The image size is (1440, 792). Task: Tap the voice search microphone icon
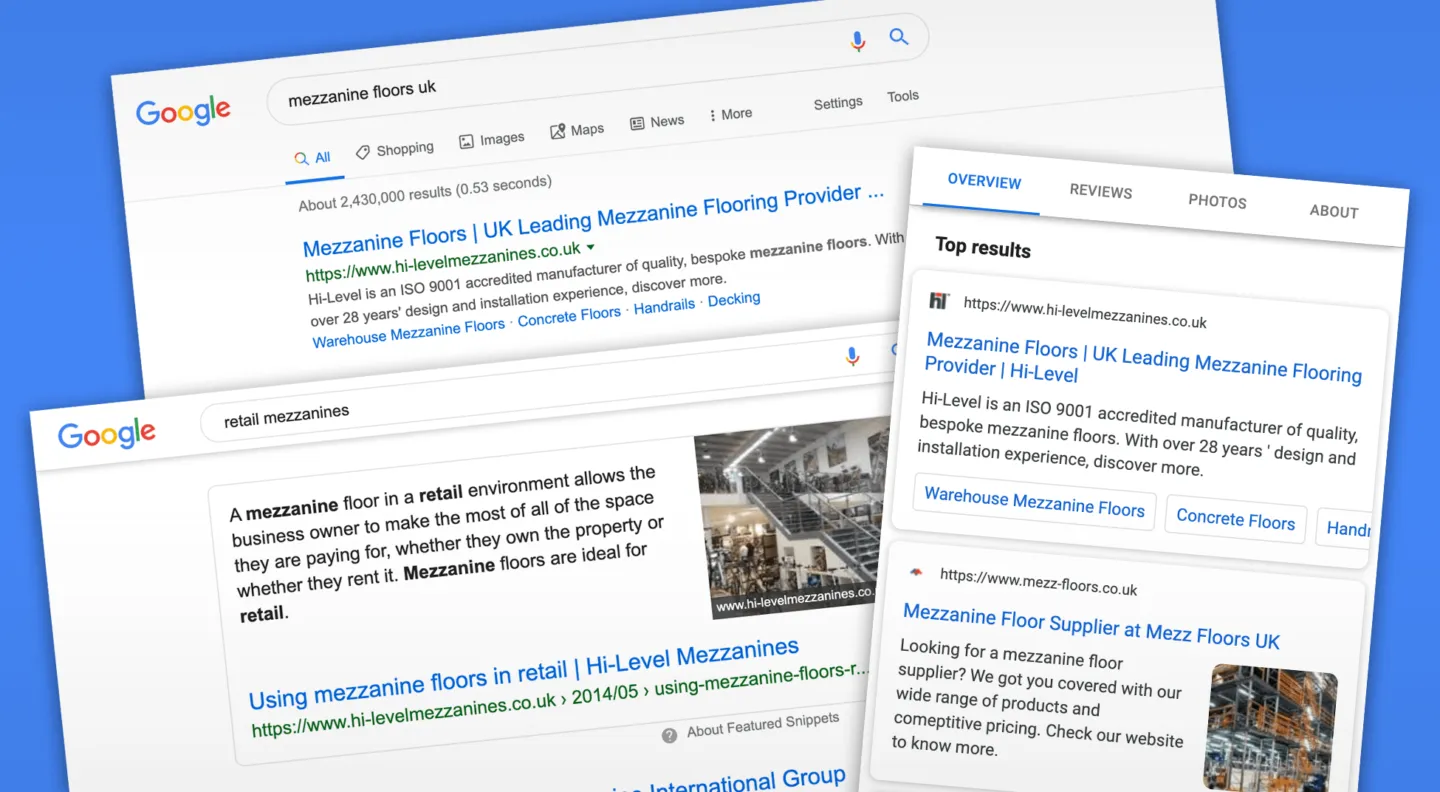pos(857,40)
